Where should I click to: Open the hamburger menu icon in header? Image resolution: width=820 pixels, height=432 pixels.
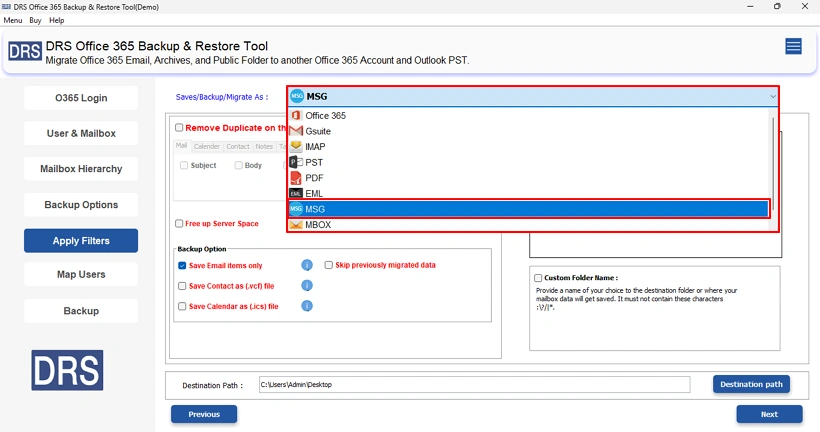click(793, 47)
